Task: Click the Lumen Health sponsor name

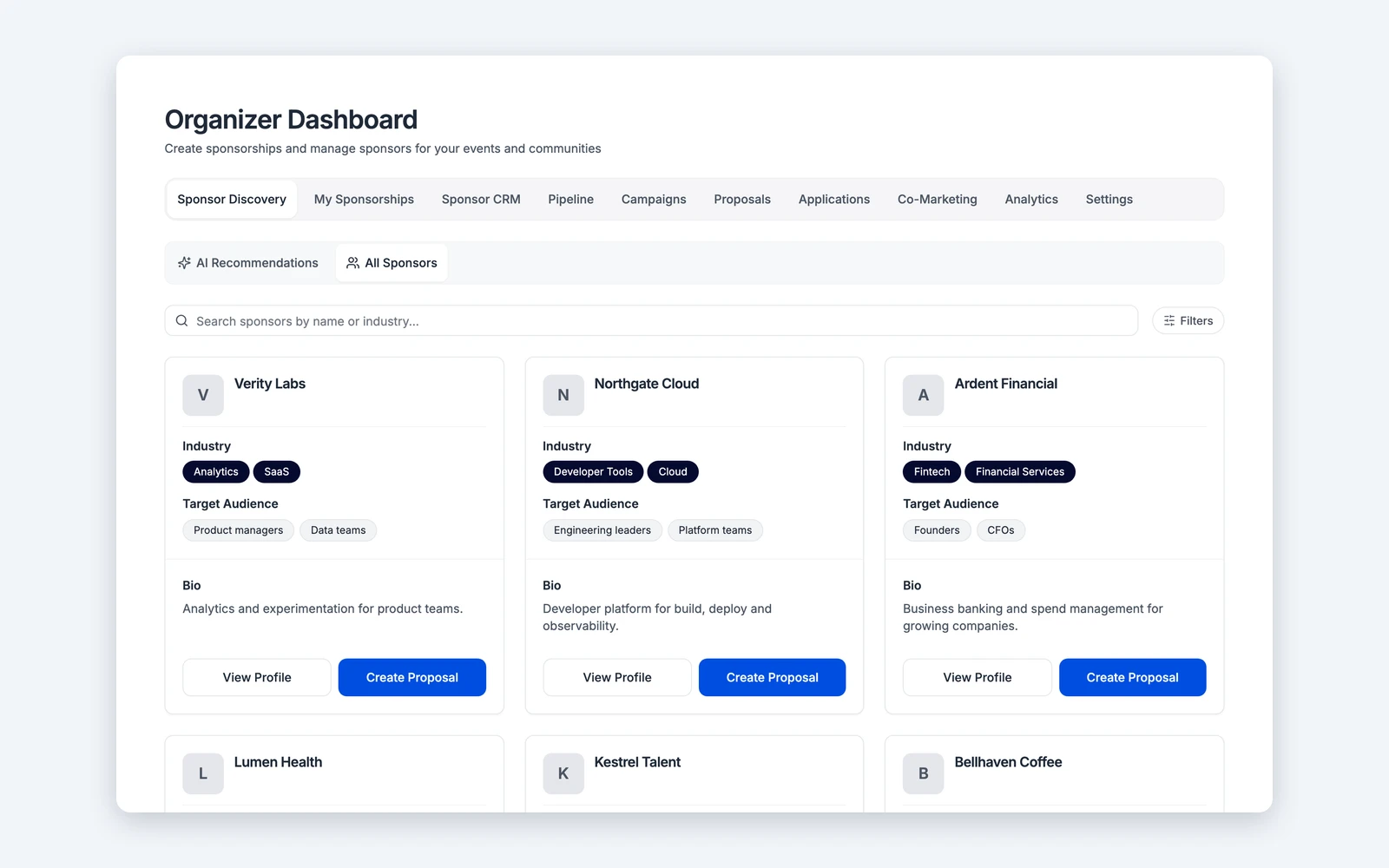Action: pos(278,762)
